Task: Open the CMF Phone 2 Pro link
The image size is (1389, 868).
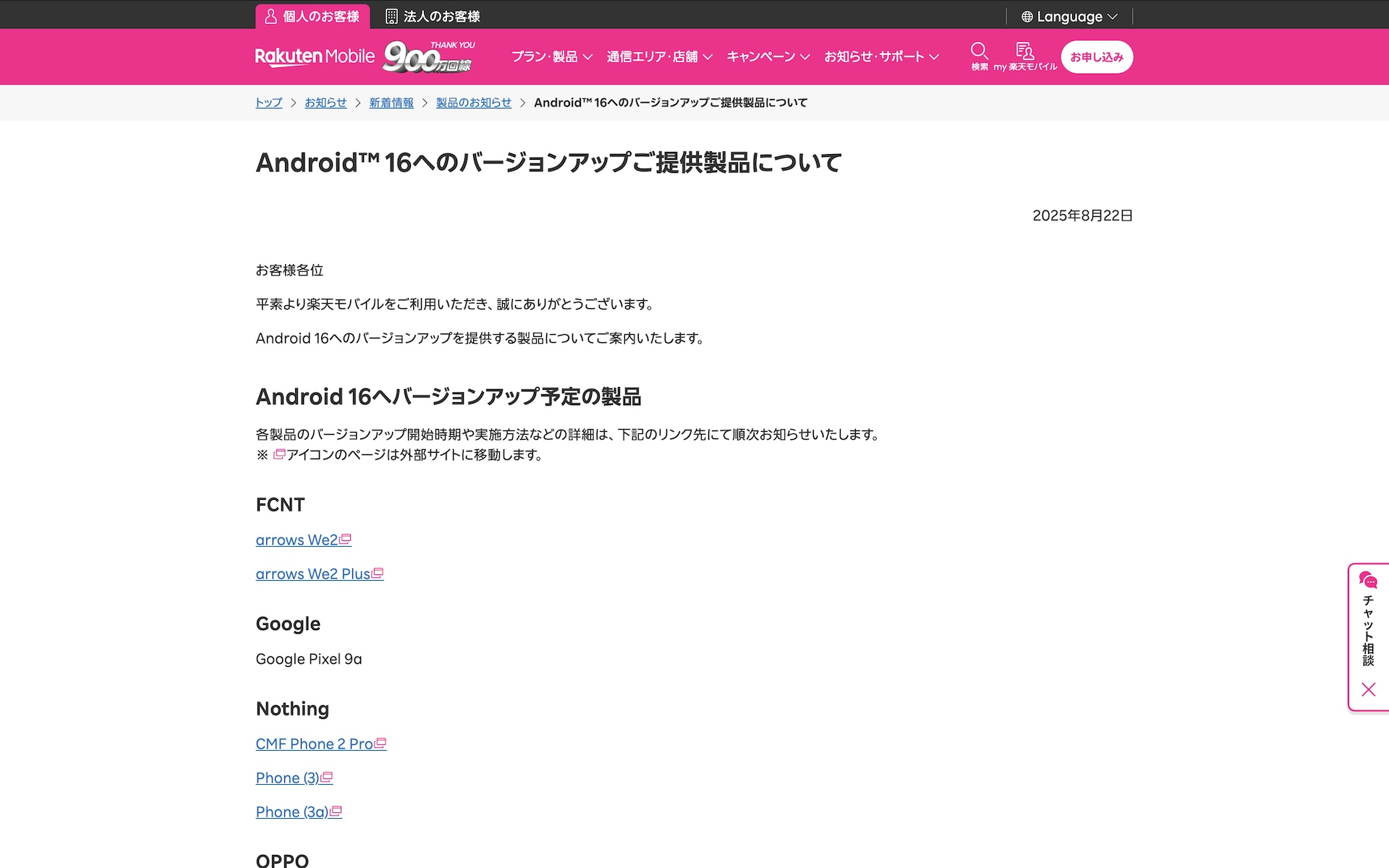Action: (x=314, y=744)
